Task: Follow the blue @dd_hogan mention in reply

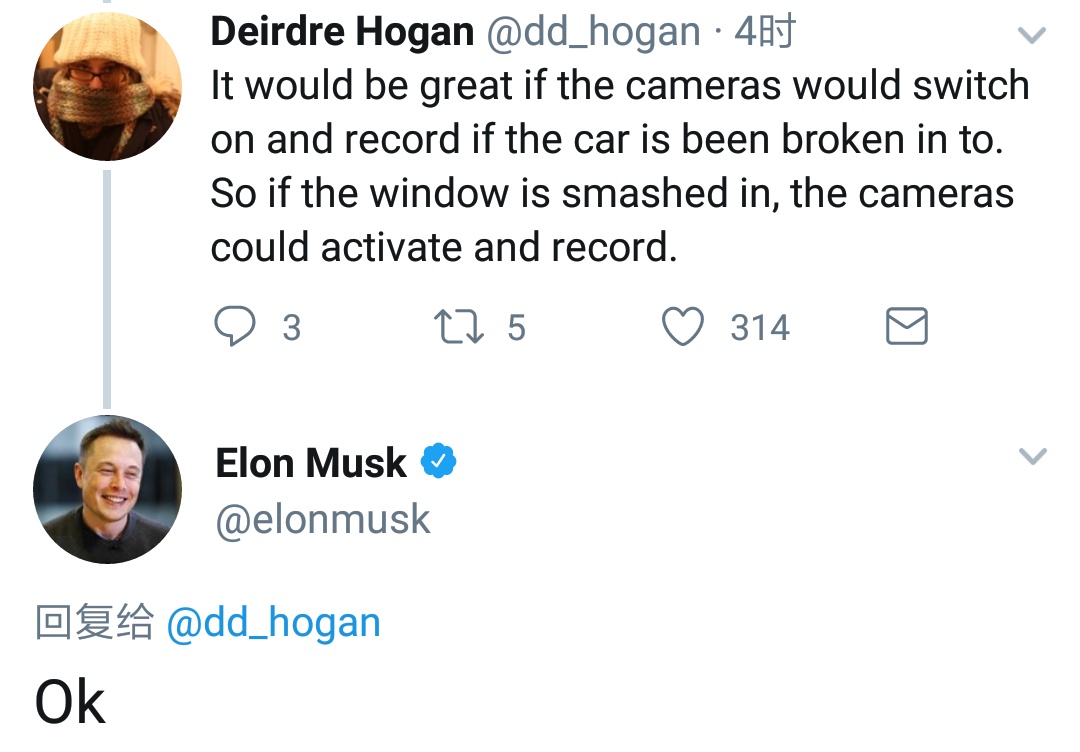Action: click(x=273, y=623)
